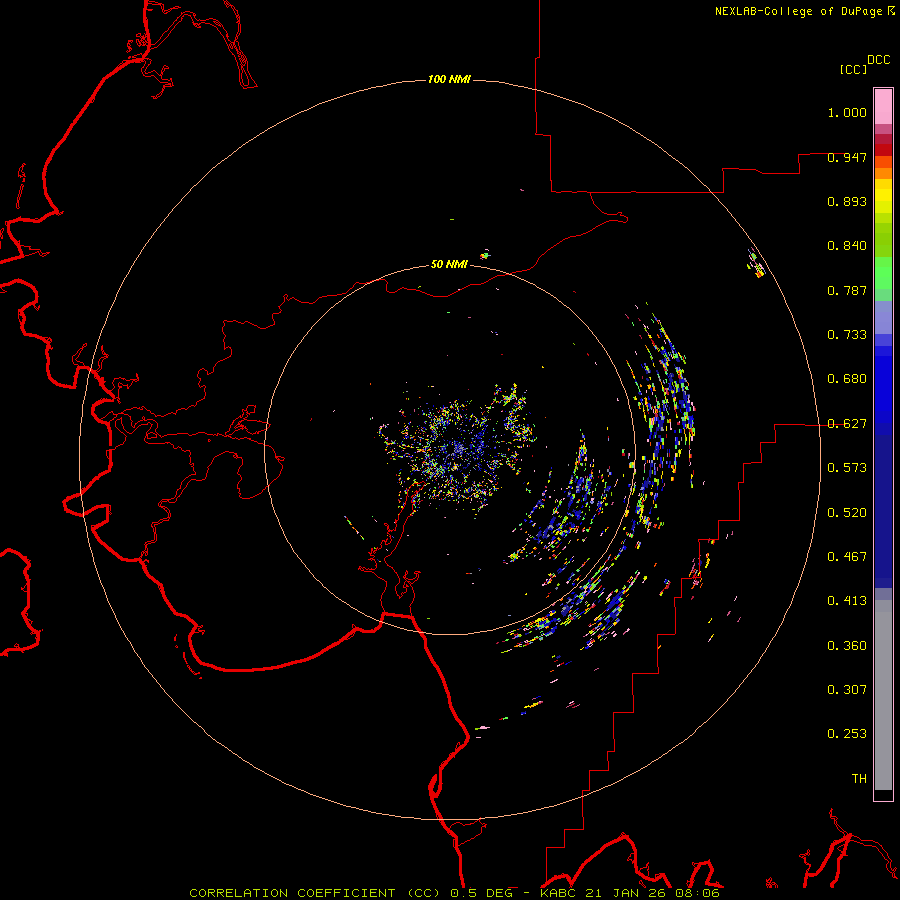900x900 pixels.
Task: Click the 0.413 color scale label
Action: [847, 601]
